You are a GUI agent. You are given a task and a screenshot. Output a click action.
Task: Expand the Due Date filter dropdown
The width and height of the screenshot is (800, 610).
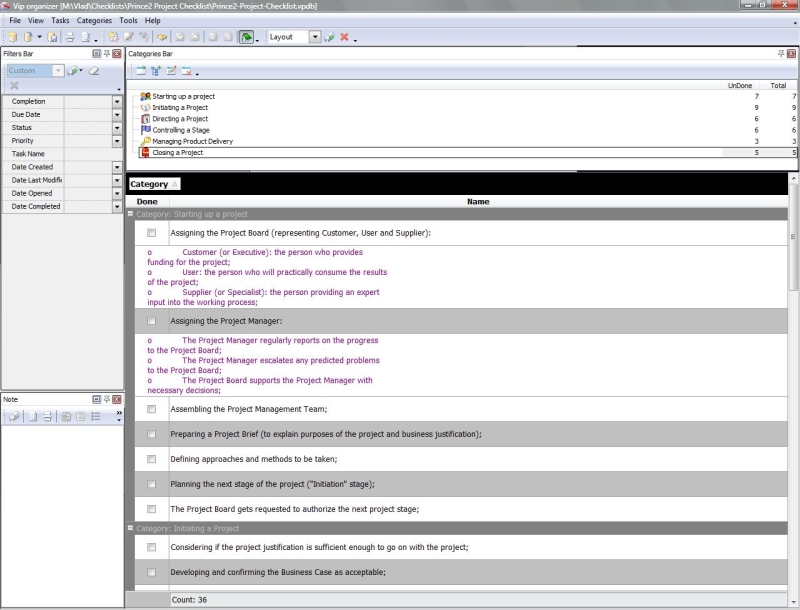[x=117, y=115]
